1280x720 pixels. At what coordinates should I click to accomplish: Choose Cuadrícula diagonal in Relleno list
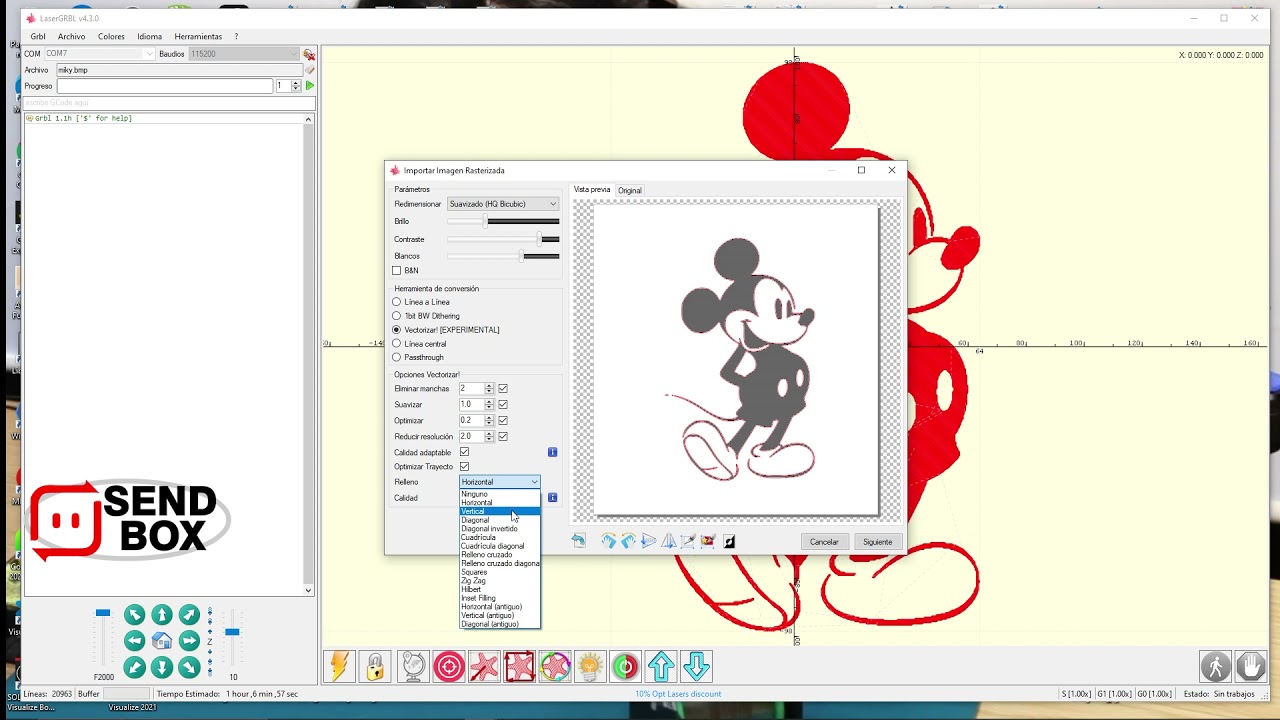(x=500, y=546)
